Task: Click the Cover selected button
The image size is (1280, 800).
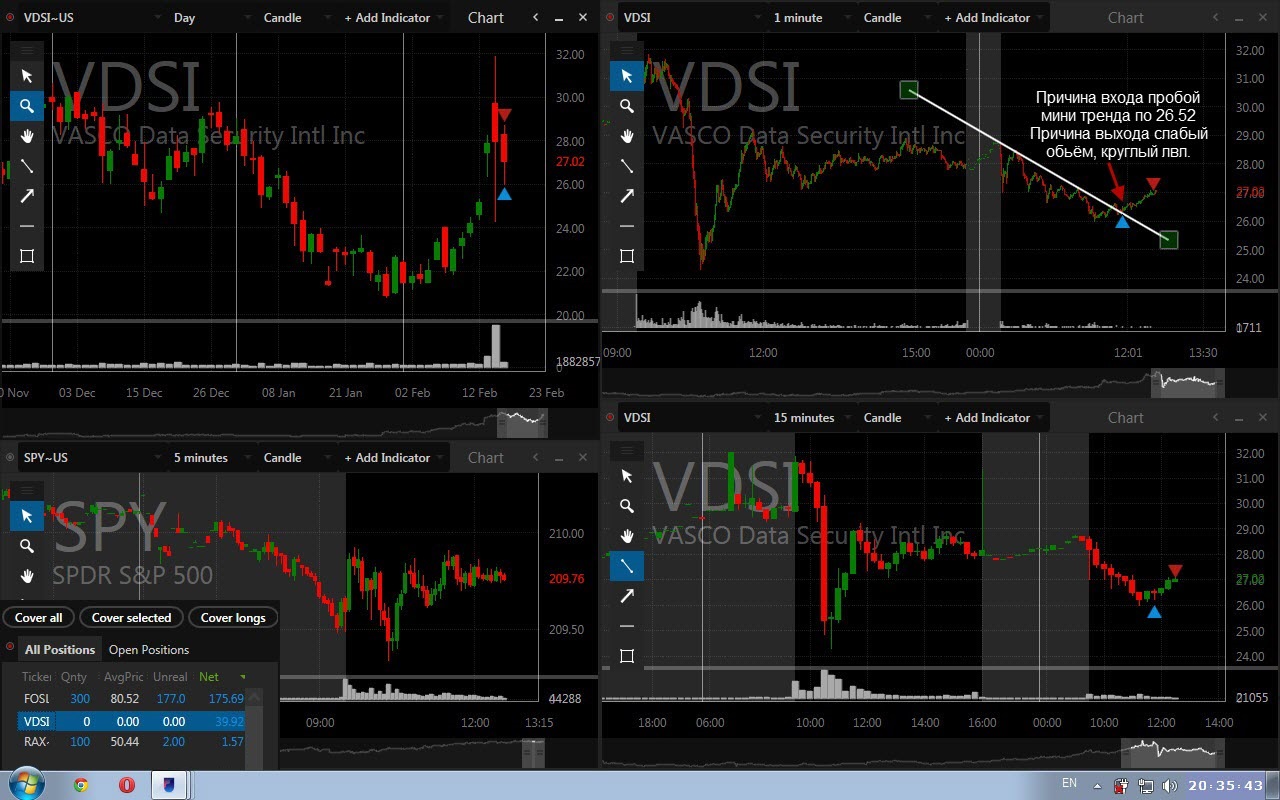Action: click(132, 618)
